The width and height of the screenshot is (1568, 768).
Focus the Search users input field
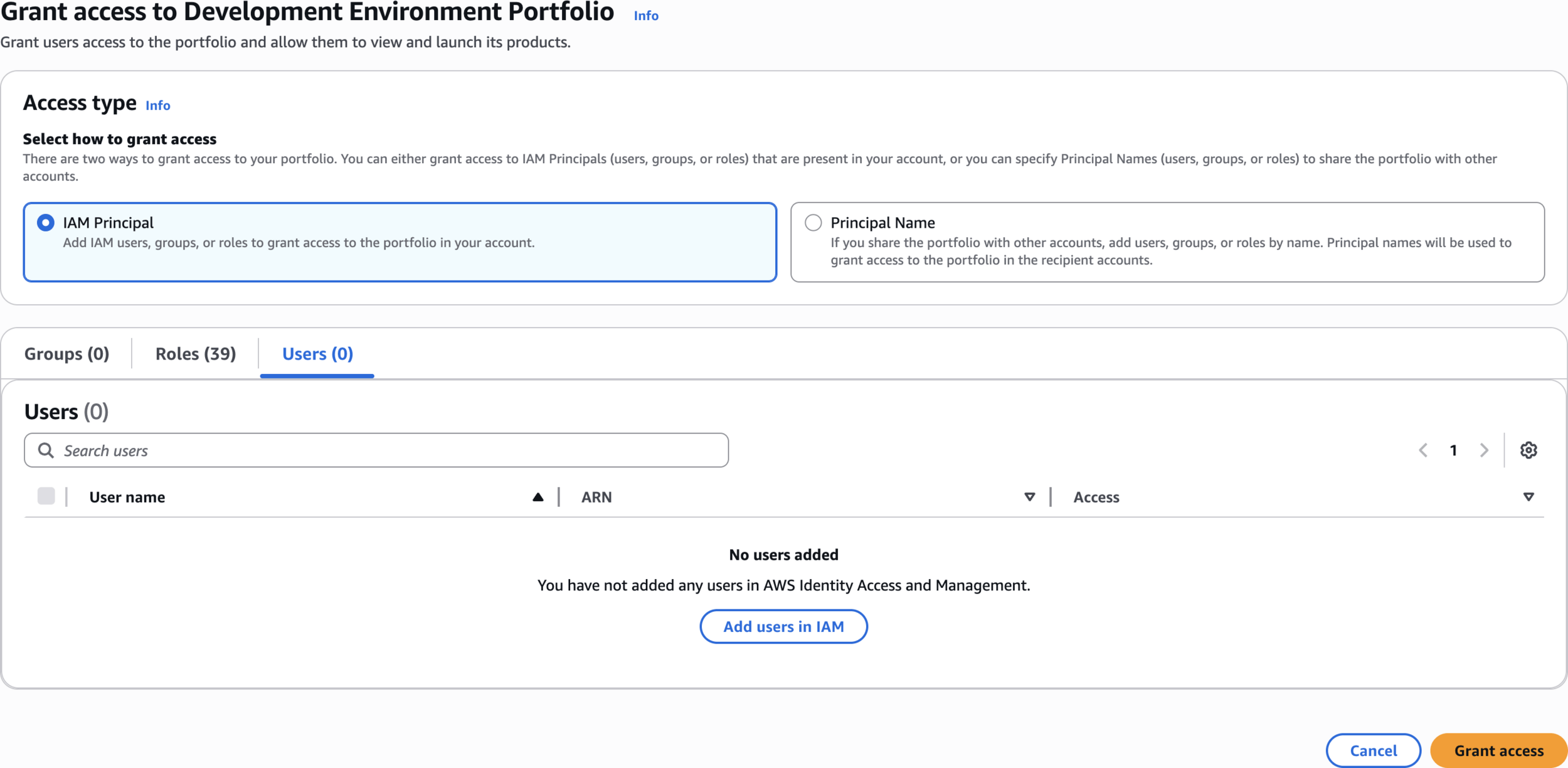[389, 451]
